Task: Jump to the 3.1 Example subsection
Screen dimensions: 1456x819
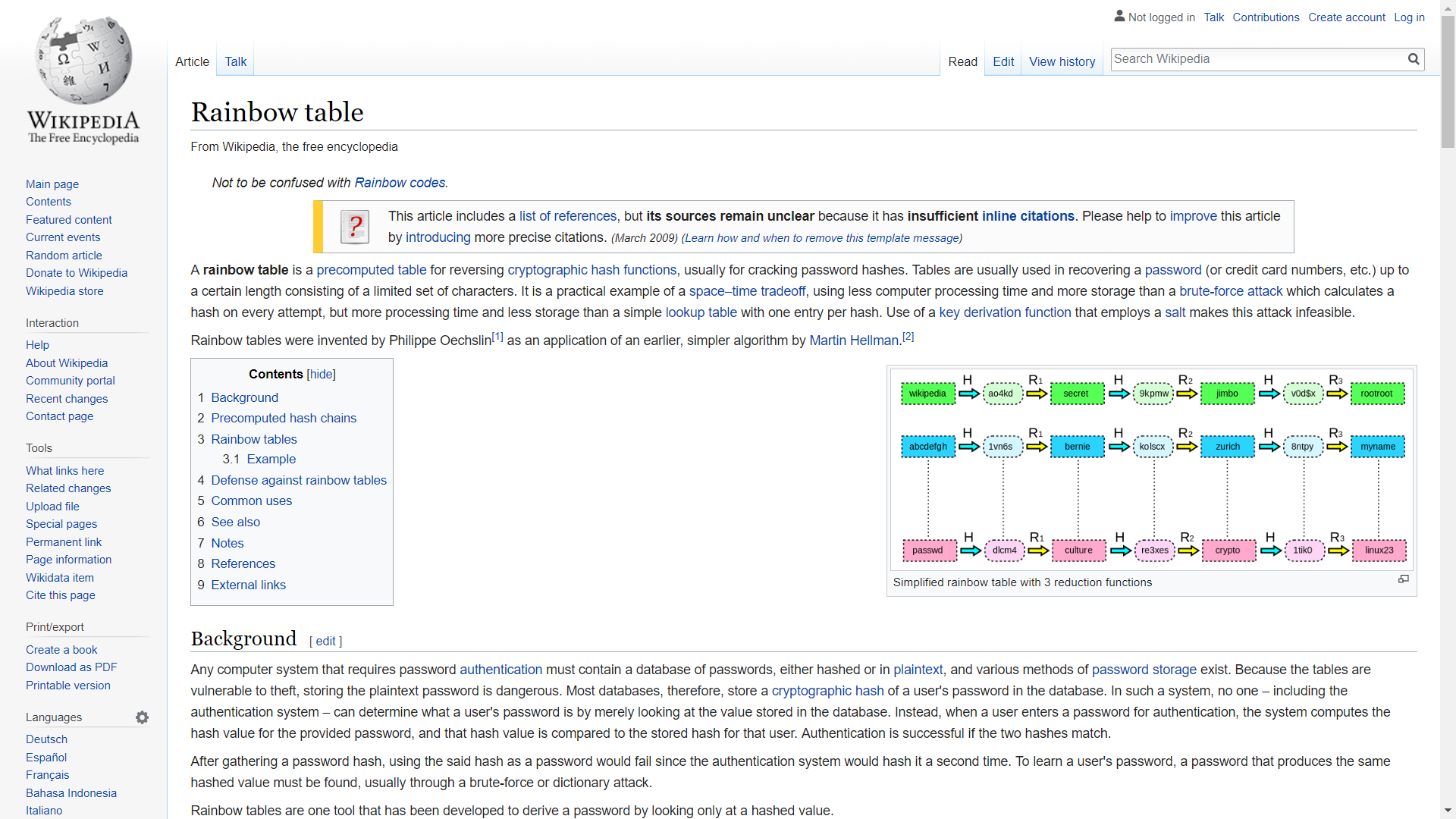Action: (x=271, y=460)
